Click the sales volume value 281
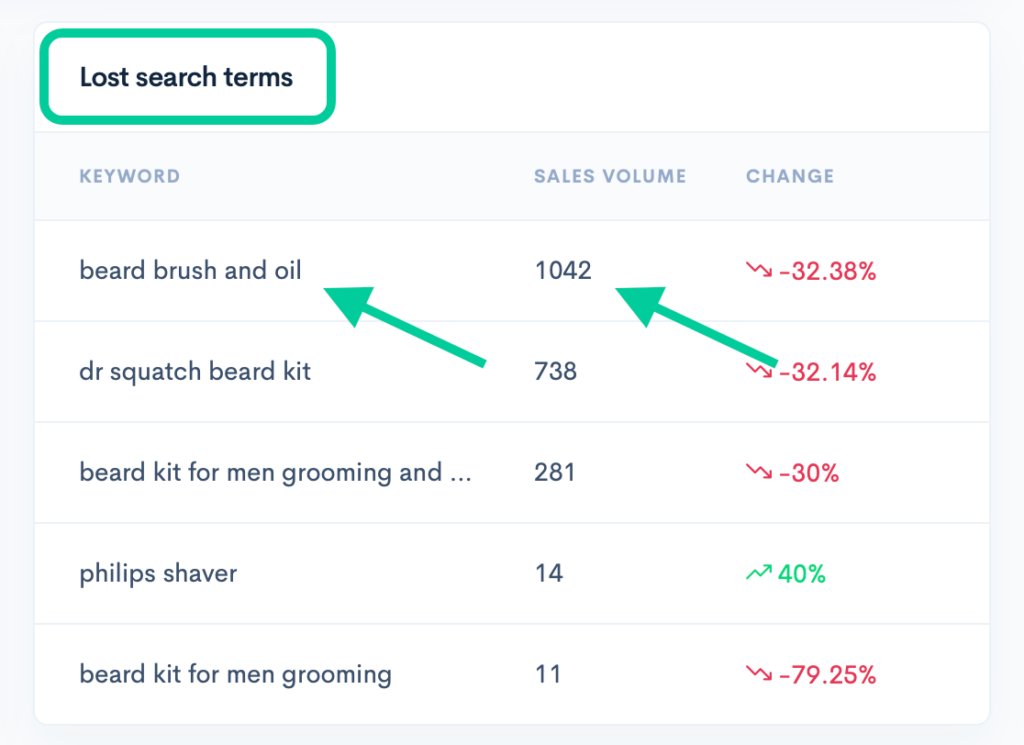Viewport: 1024px width, 745px height. (554, 472)
